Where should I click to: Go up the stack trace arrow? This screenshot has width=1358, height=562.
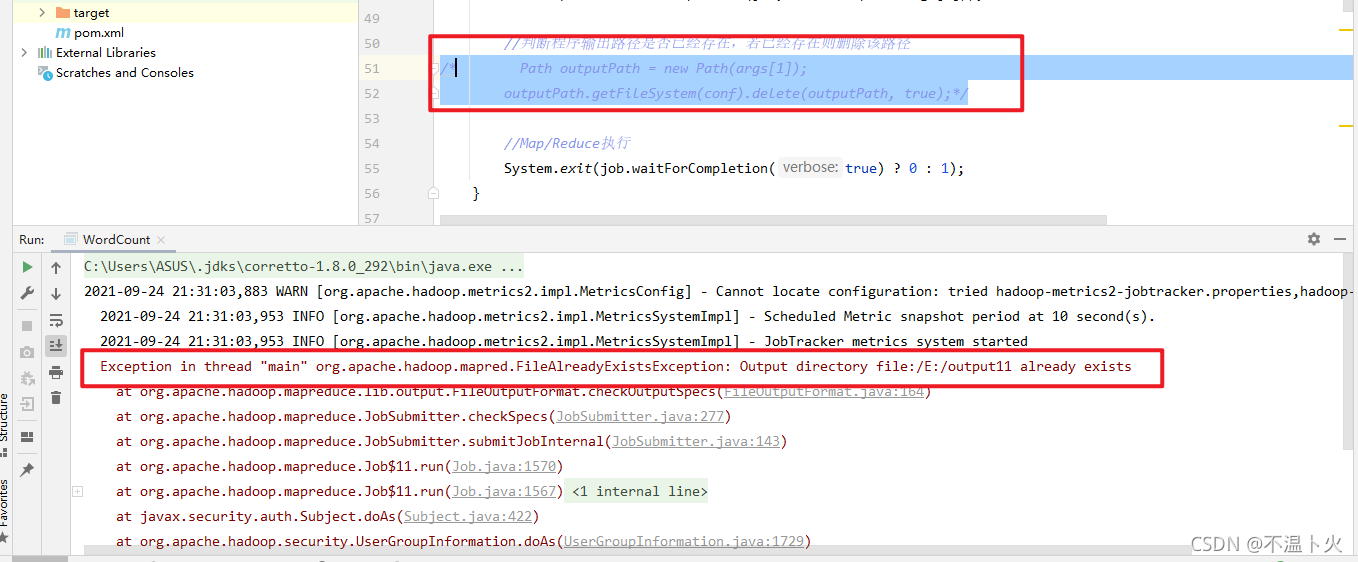pyautogui.click(x=56, y=267)
